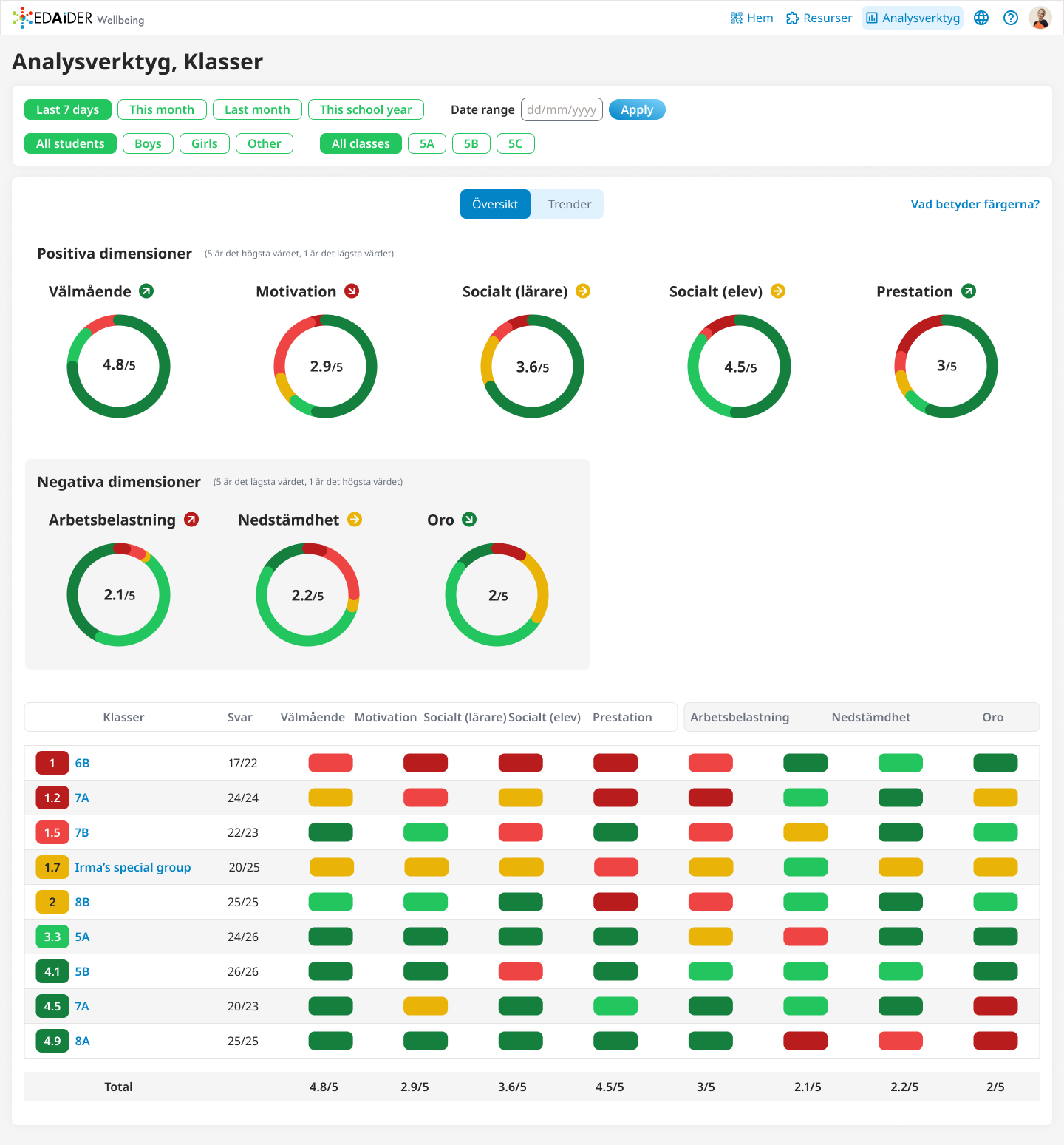Filter results by Boys
This screenshot has width=1064, height=1145.
click(148, 143)
